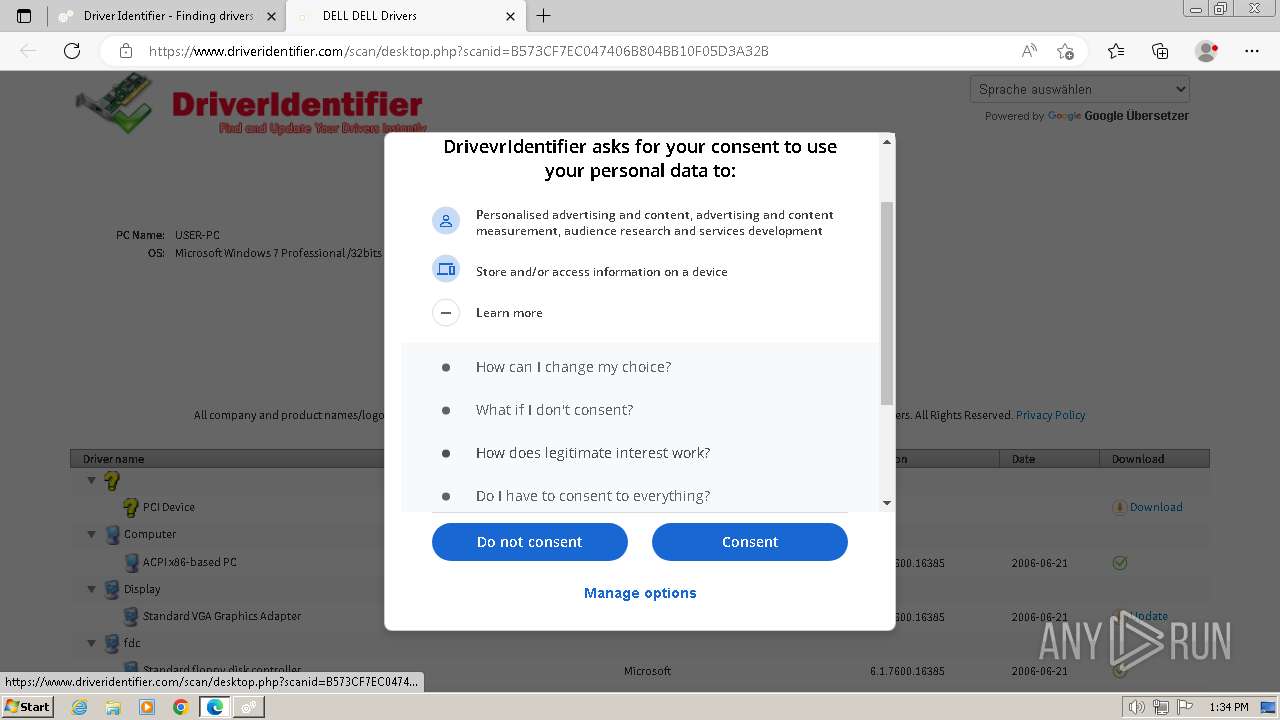
Task: Open Edge settings and more menu
Action: [x=1252, y=51]
